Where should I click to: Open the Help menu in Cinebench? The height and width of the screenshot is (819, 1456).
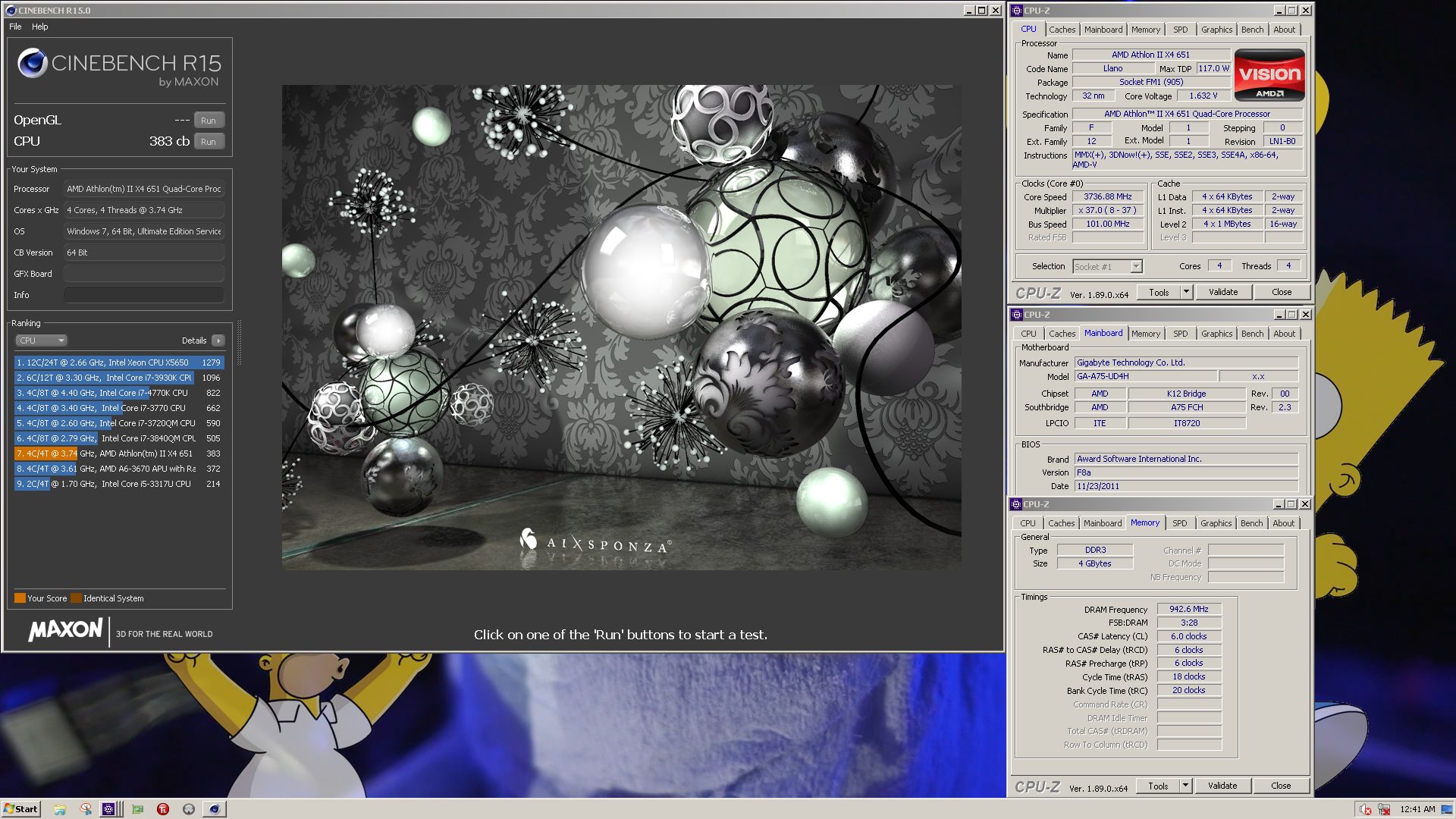[40, 27]
